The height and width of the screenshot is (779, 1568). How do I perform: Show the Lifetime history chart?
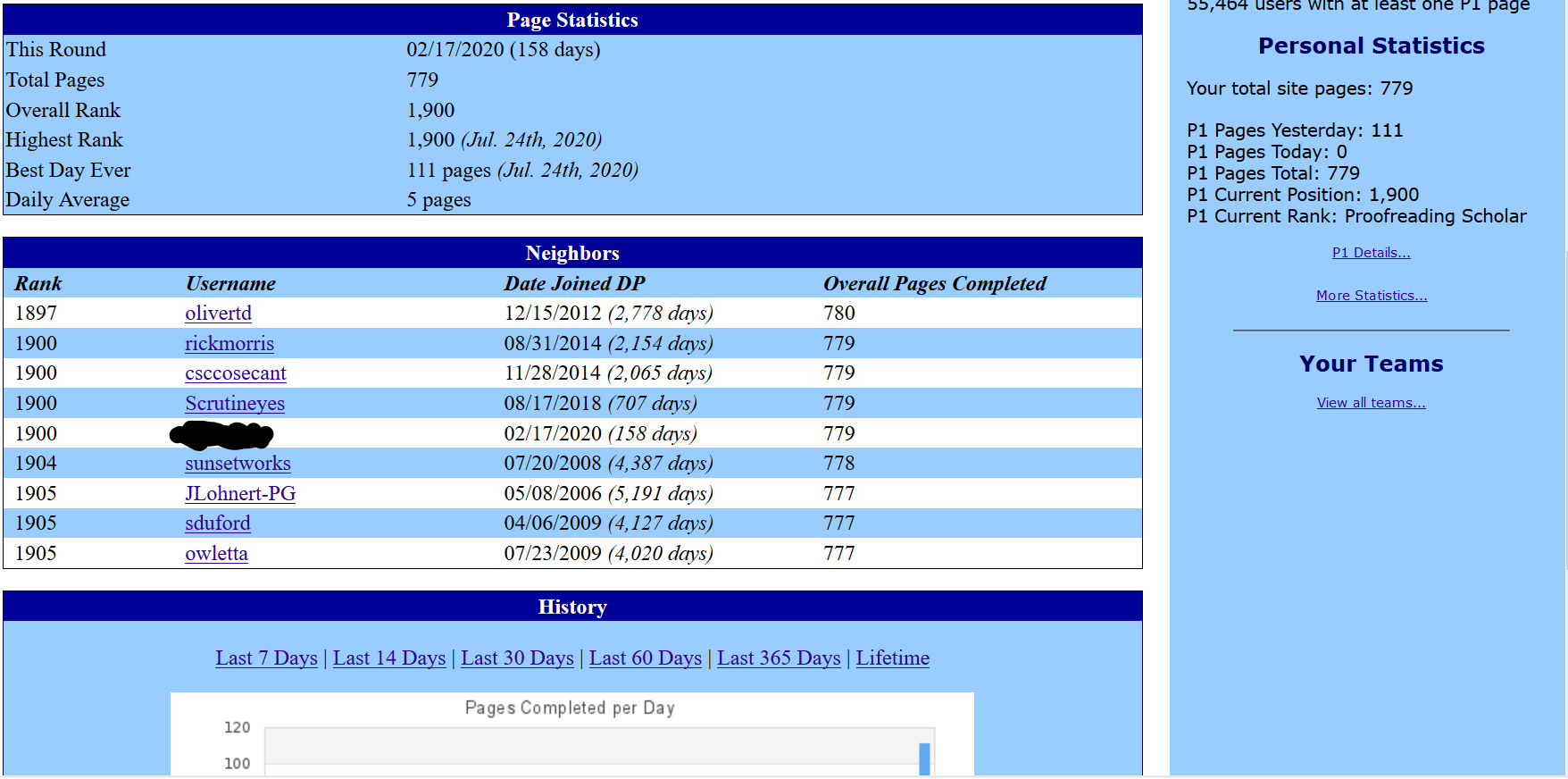pyautogui.click(x=892, y=658)
